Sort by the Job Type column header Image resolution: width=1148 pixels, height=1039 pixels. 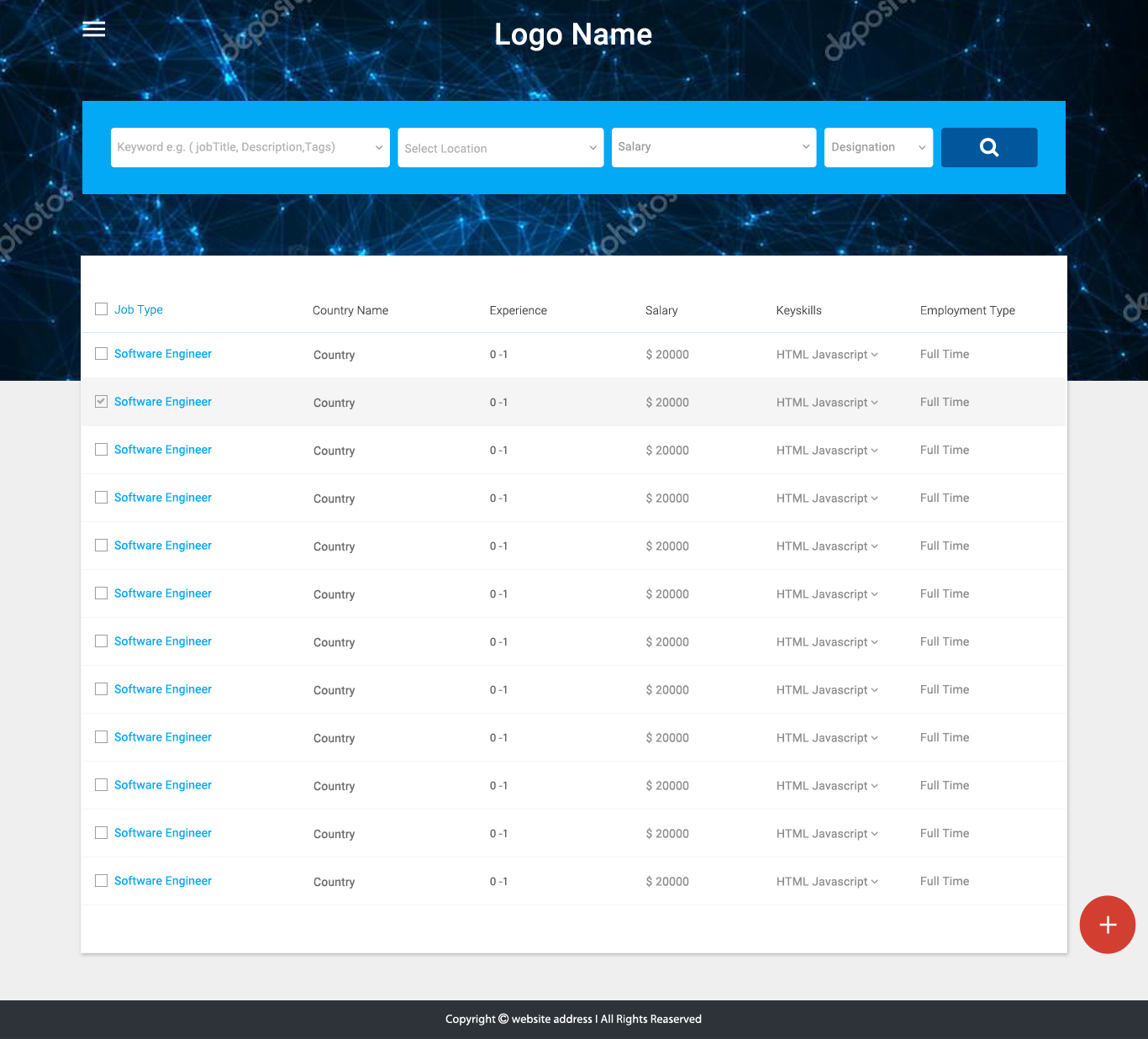tap(139, 309)
